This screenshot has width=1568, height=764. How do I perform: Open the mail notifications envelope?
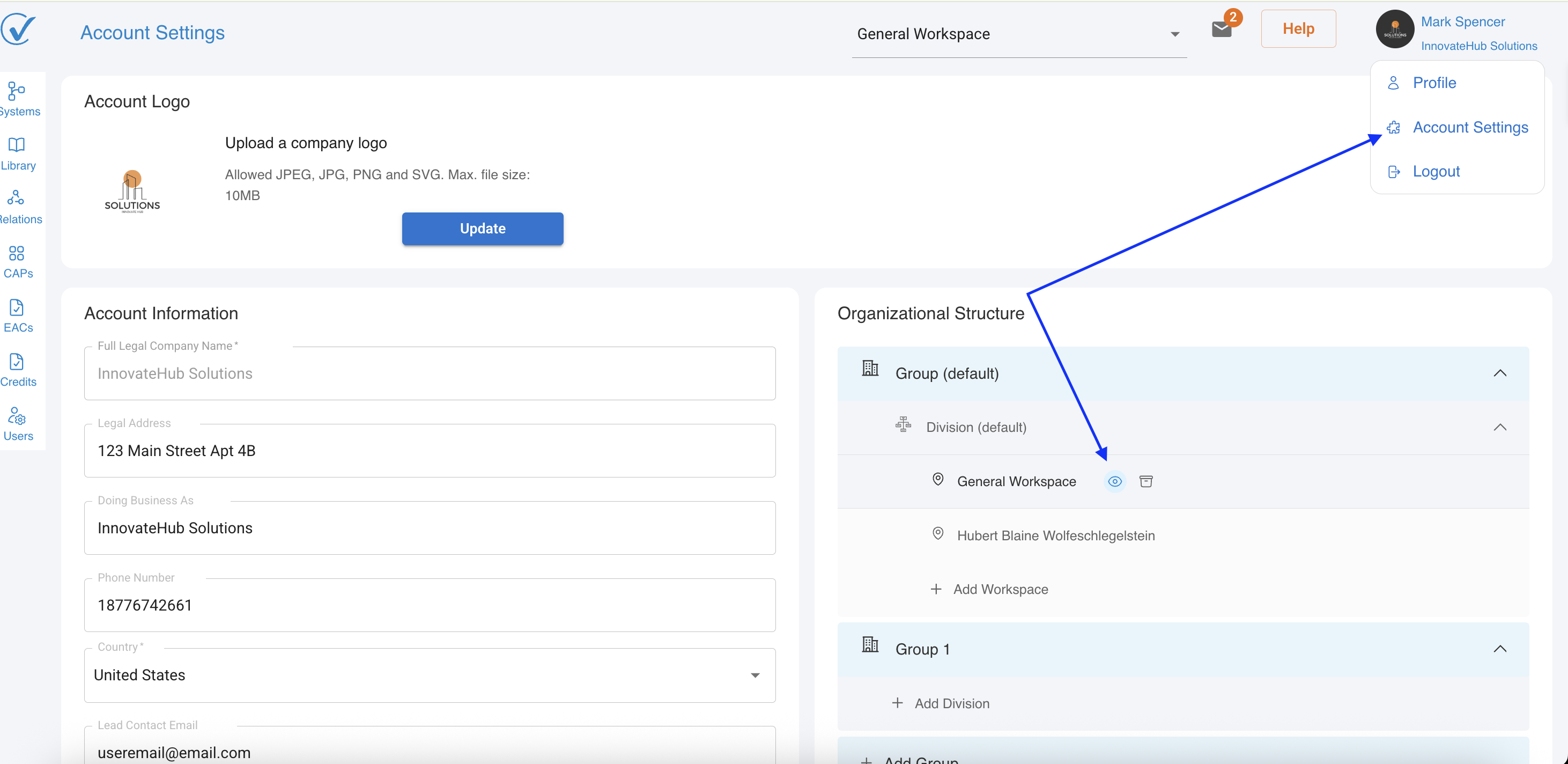point(1221,28)
